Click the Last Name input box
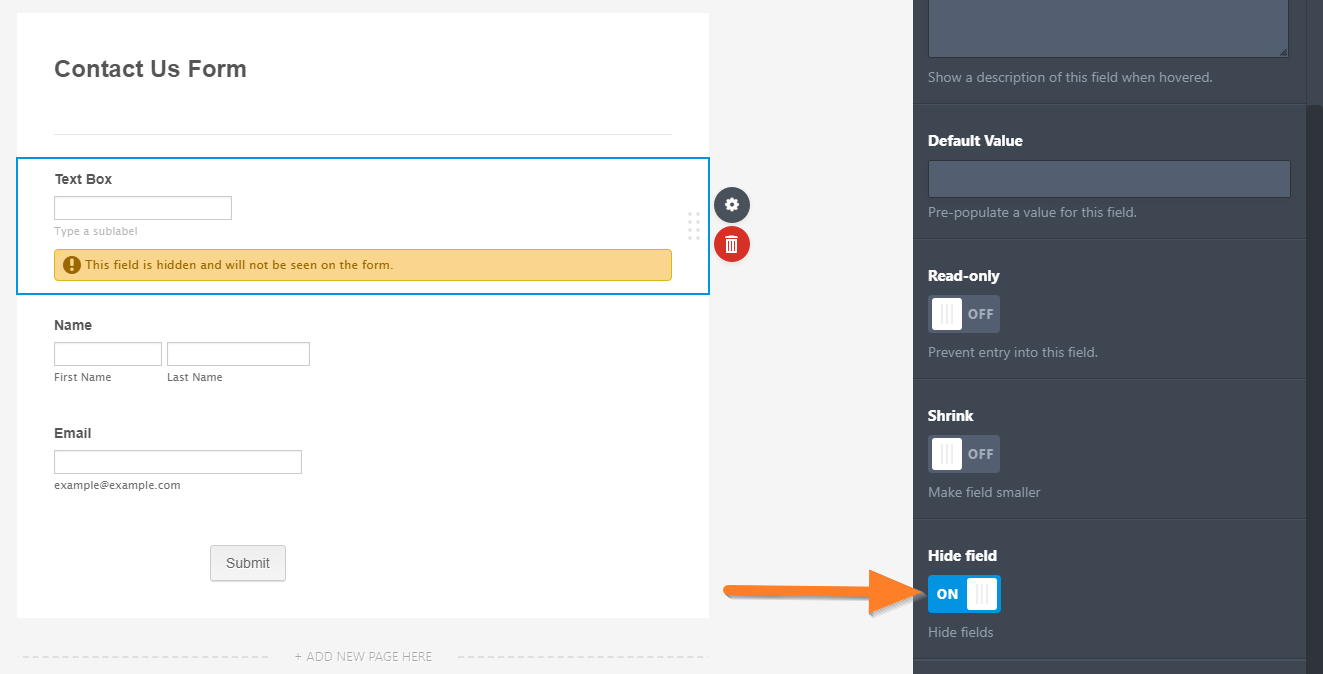This screenshot has height=674, width=1323. 238,354
